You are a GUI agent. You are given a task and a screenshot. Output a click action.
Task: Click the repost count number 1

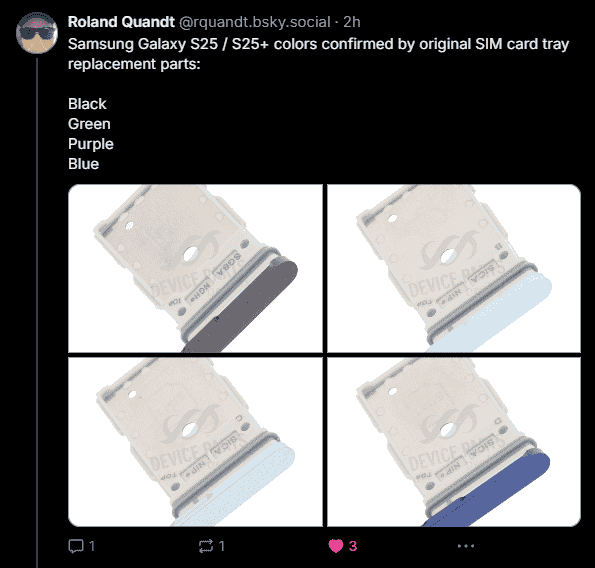point(222,546)
